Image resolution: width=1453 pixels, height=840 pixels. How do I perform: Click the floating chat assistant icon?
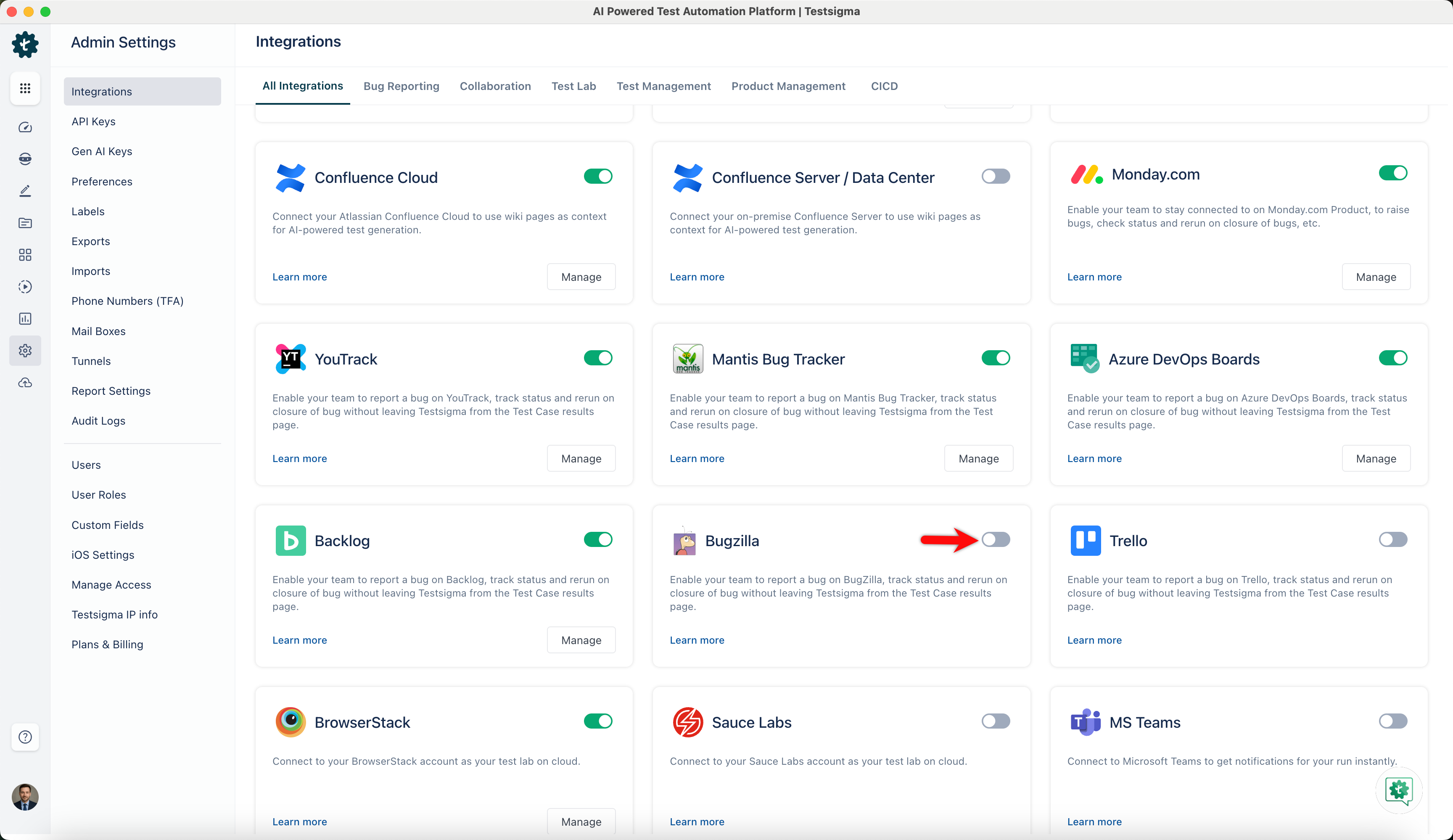coord(1399,790)
